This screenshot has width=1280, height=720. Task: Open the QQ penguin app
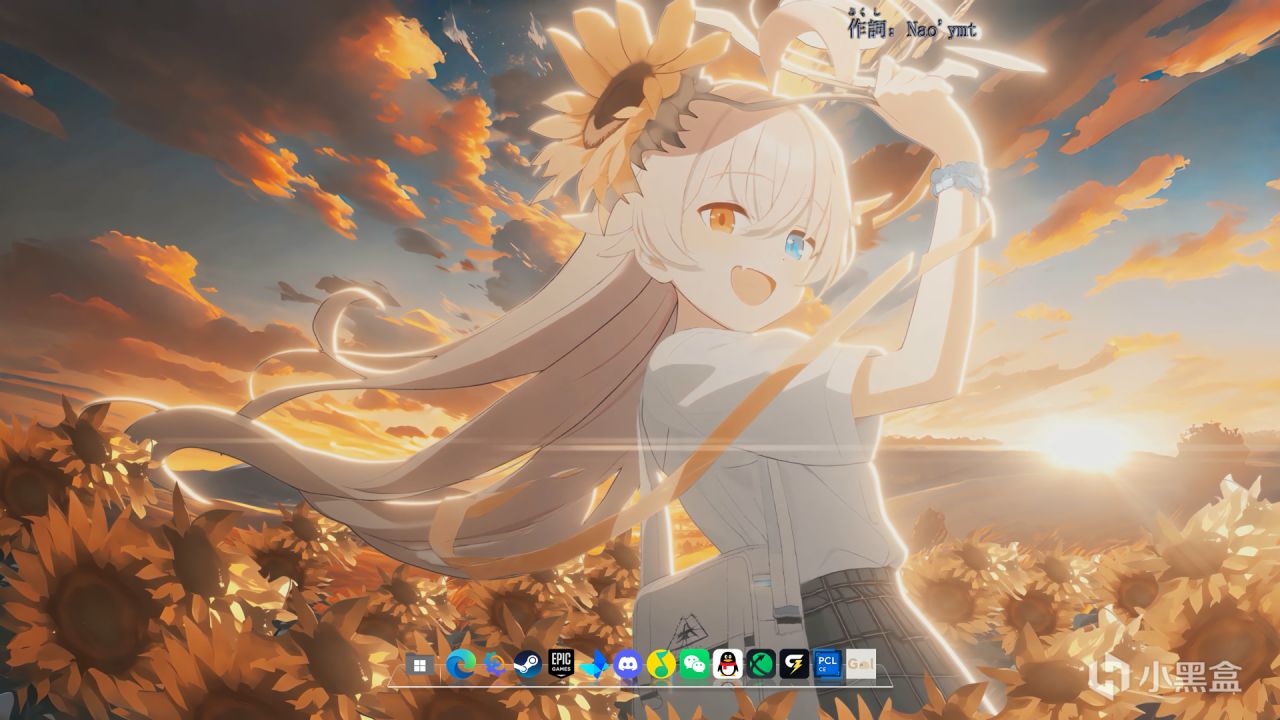(x=728, y=664)
